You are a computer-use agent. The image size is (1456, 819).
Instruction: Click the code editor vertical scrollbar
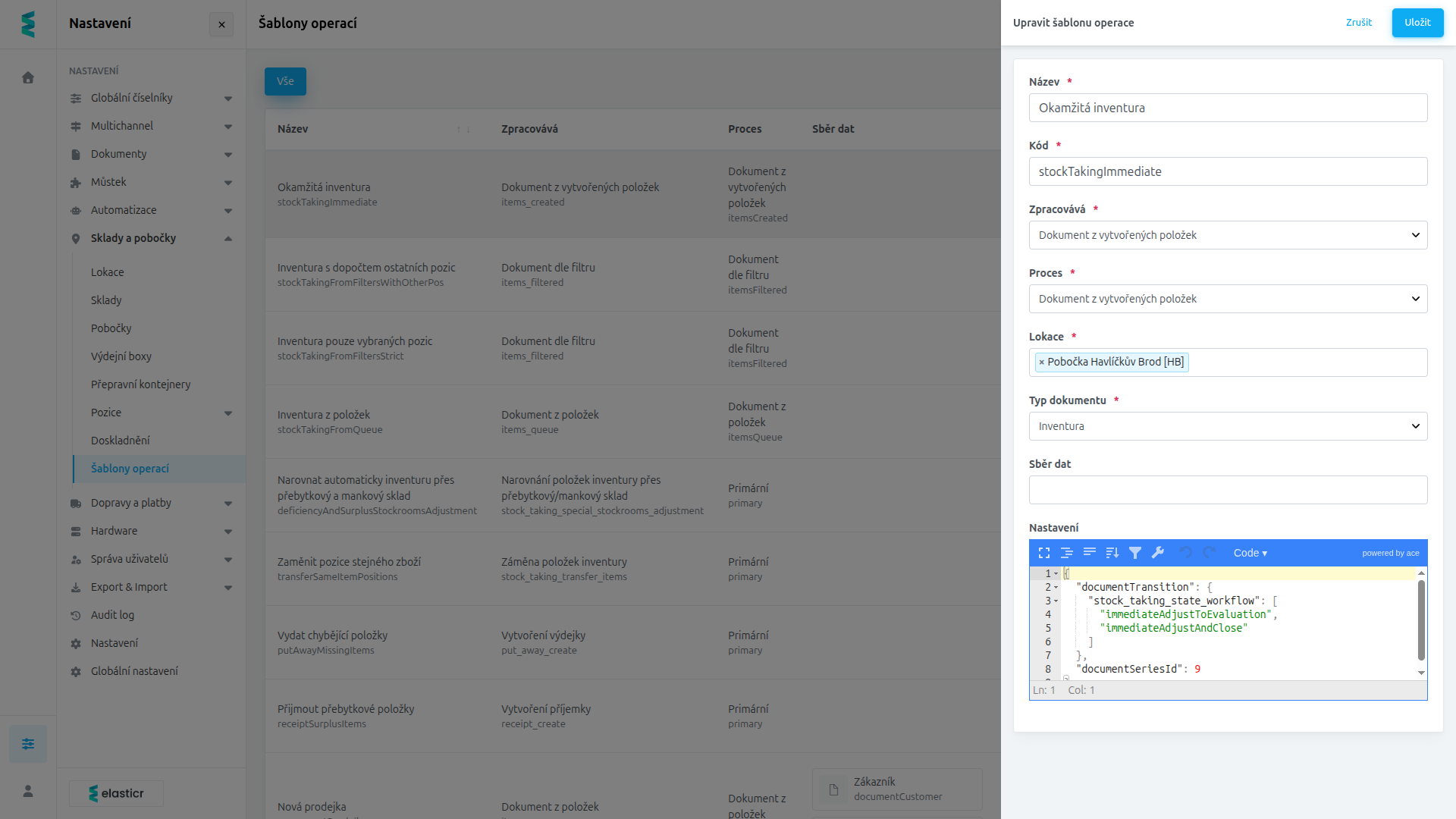coord(1421,620)
